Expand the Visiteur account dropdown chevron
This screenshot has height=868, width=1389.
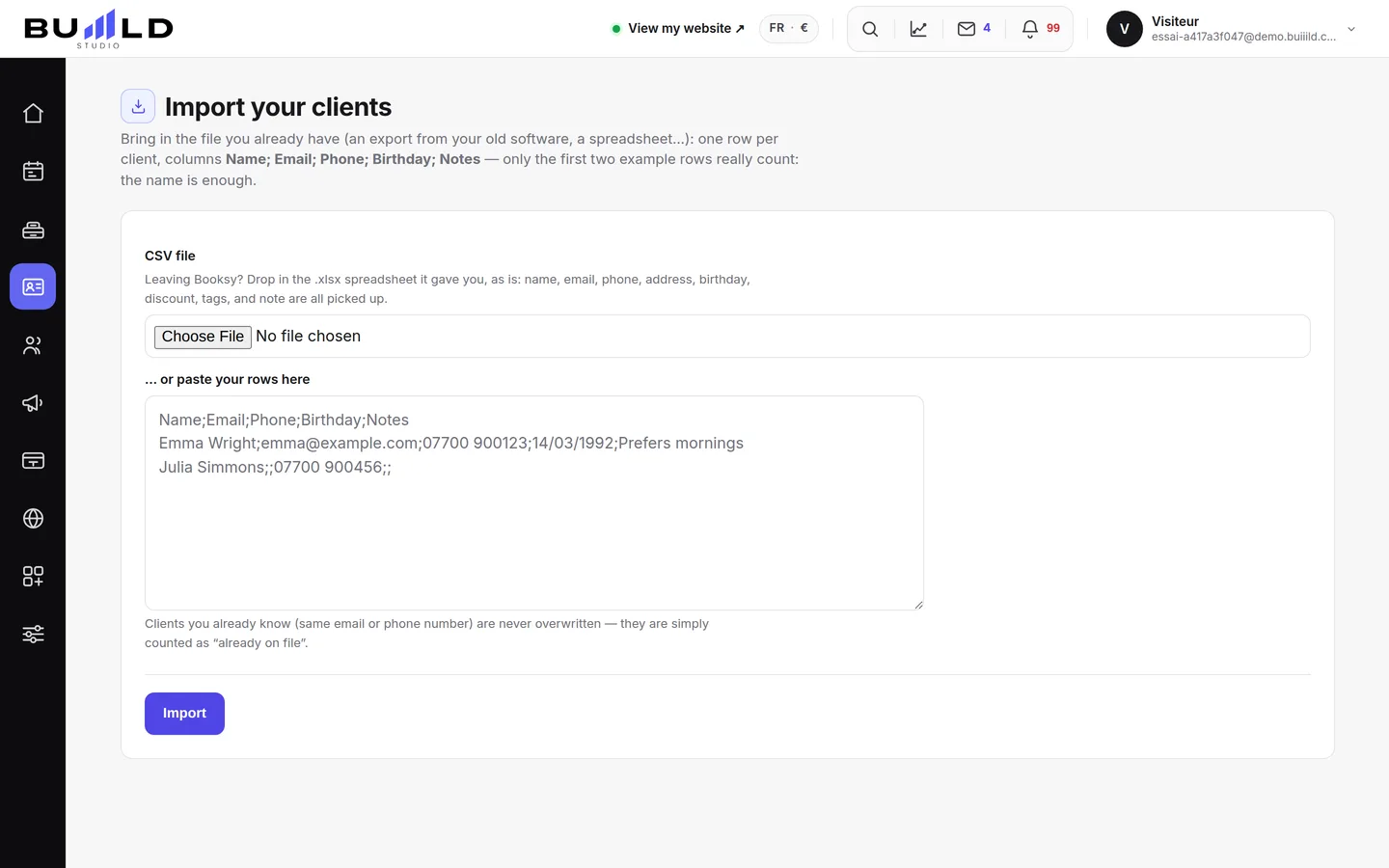(x=1351, y=29)
